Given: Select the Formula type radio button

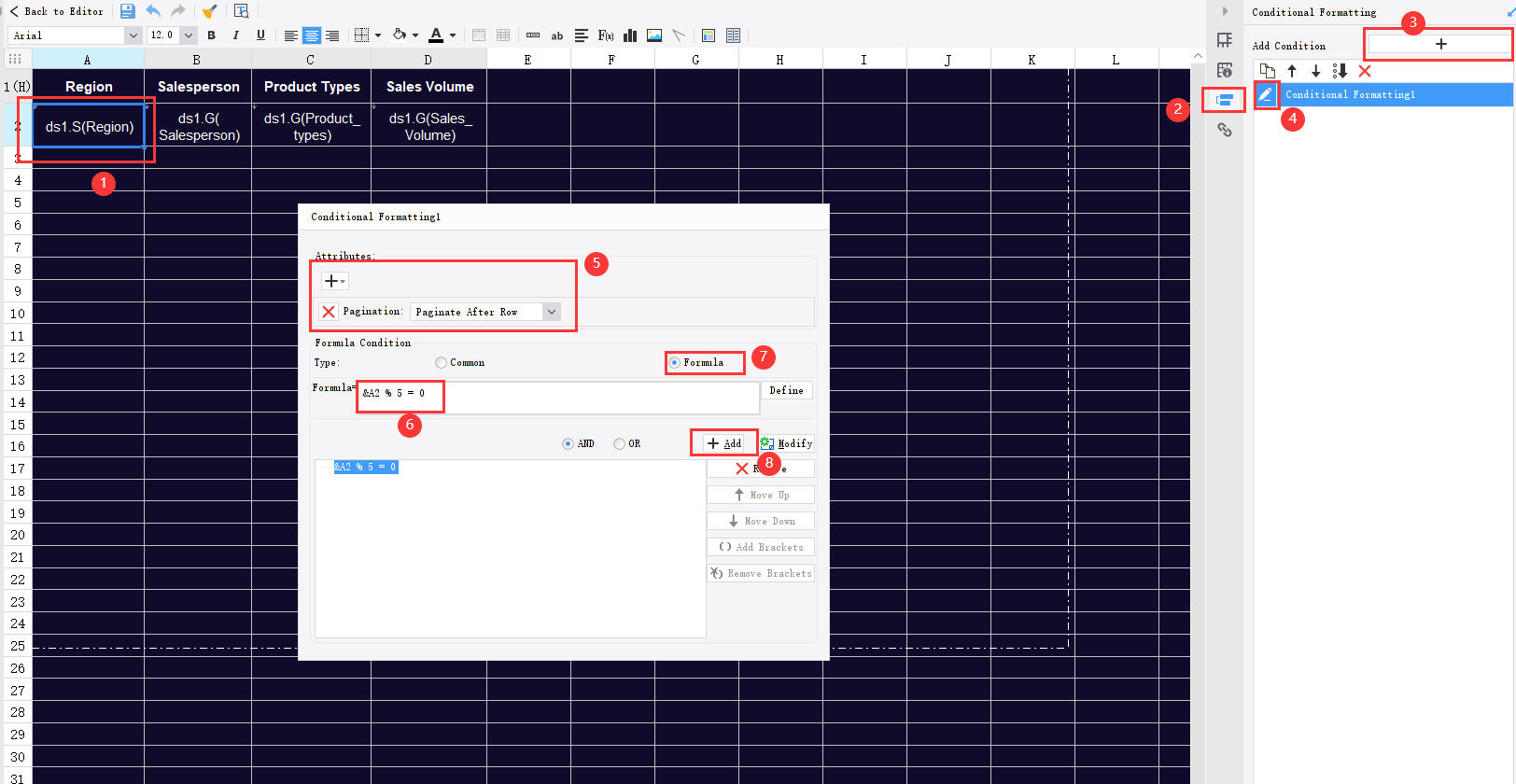Looking at the screenshot, I should tap(674, 363).
